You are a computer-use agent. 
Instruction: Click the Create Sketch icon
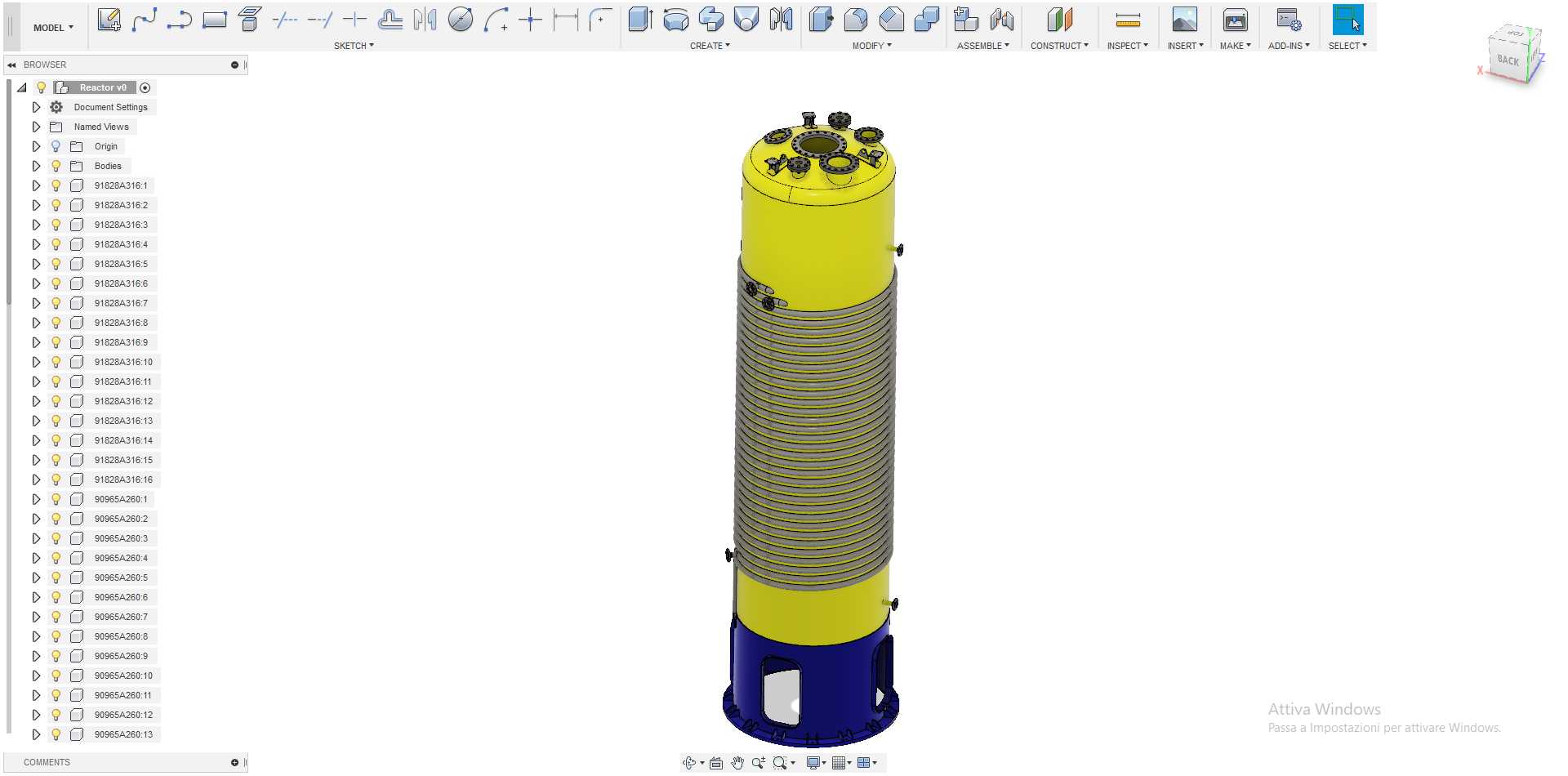(109, 20)
